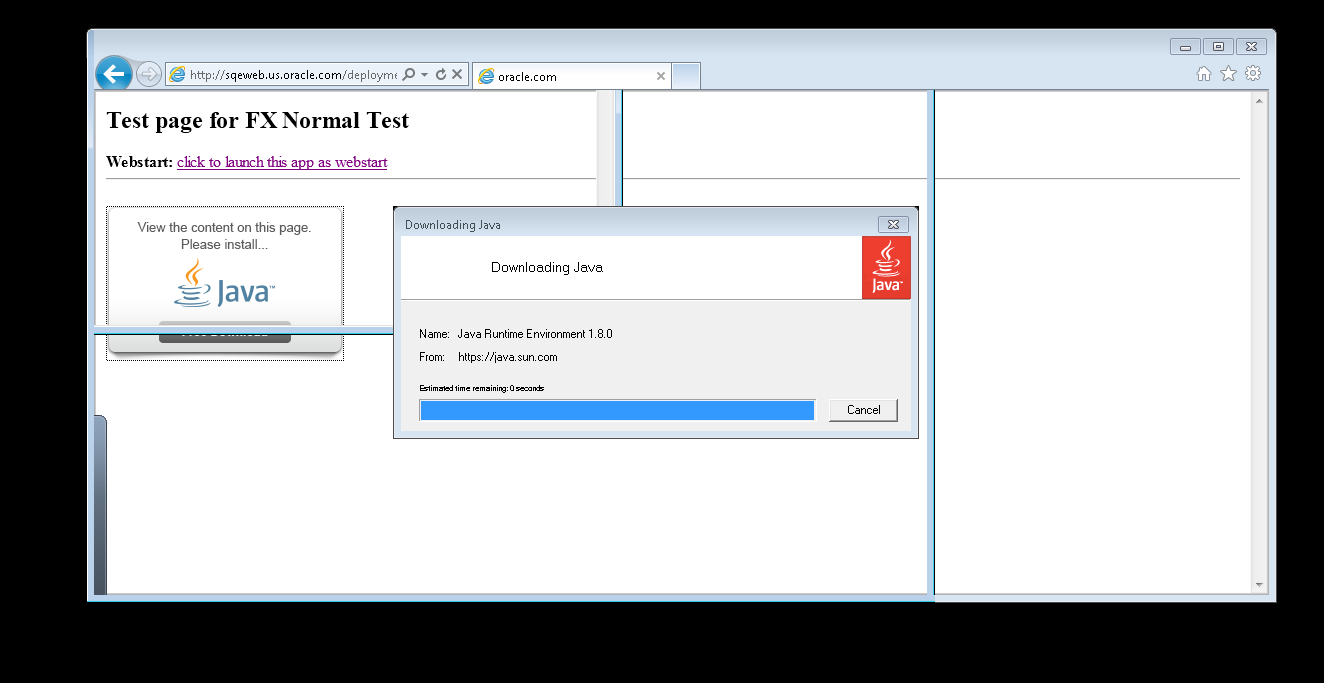Click the greyed Forward navigation arrow
The image size is (1324, 683).
149,74
